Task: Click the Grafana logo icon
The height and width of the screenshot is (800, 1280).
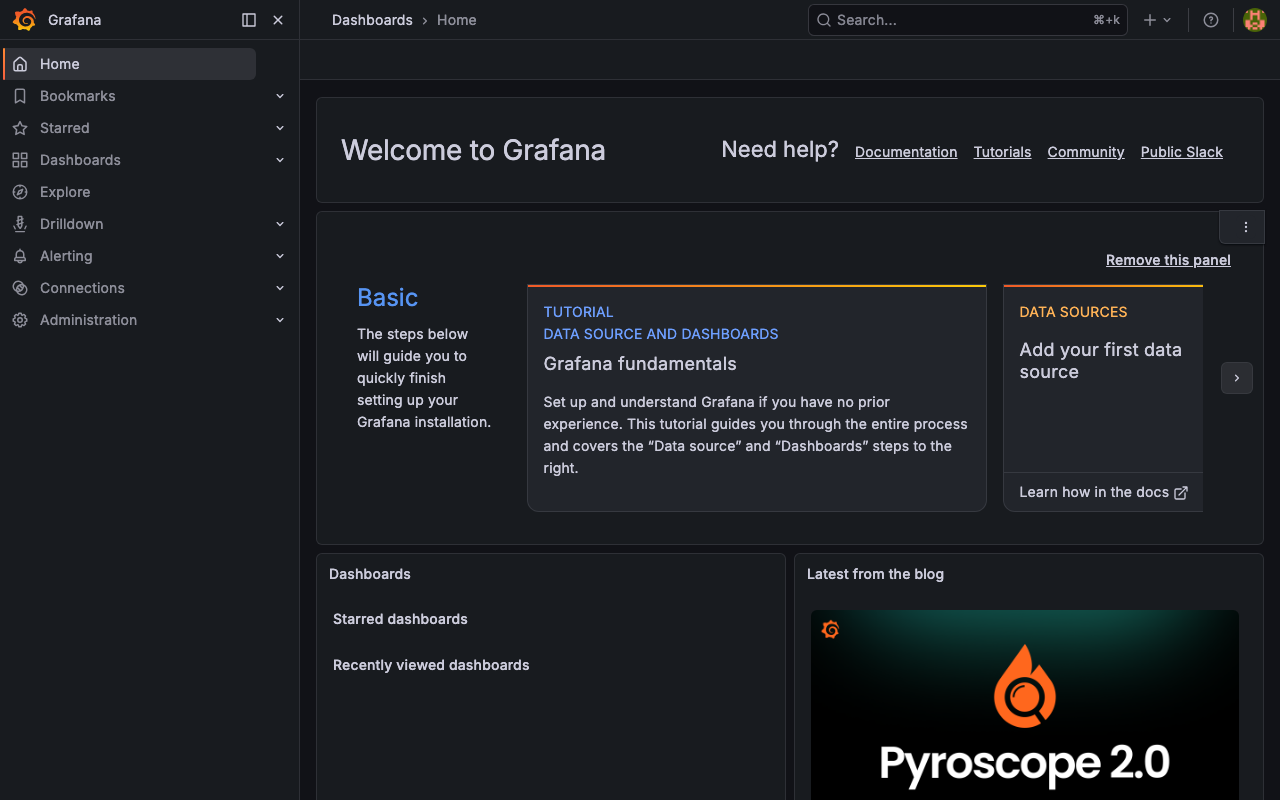Action: pyautogui.click(x=24, y=20)
